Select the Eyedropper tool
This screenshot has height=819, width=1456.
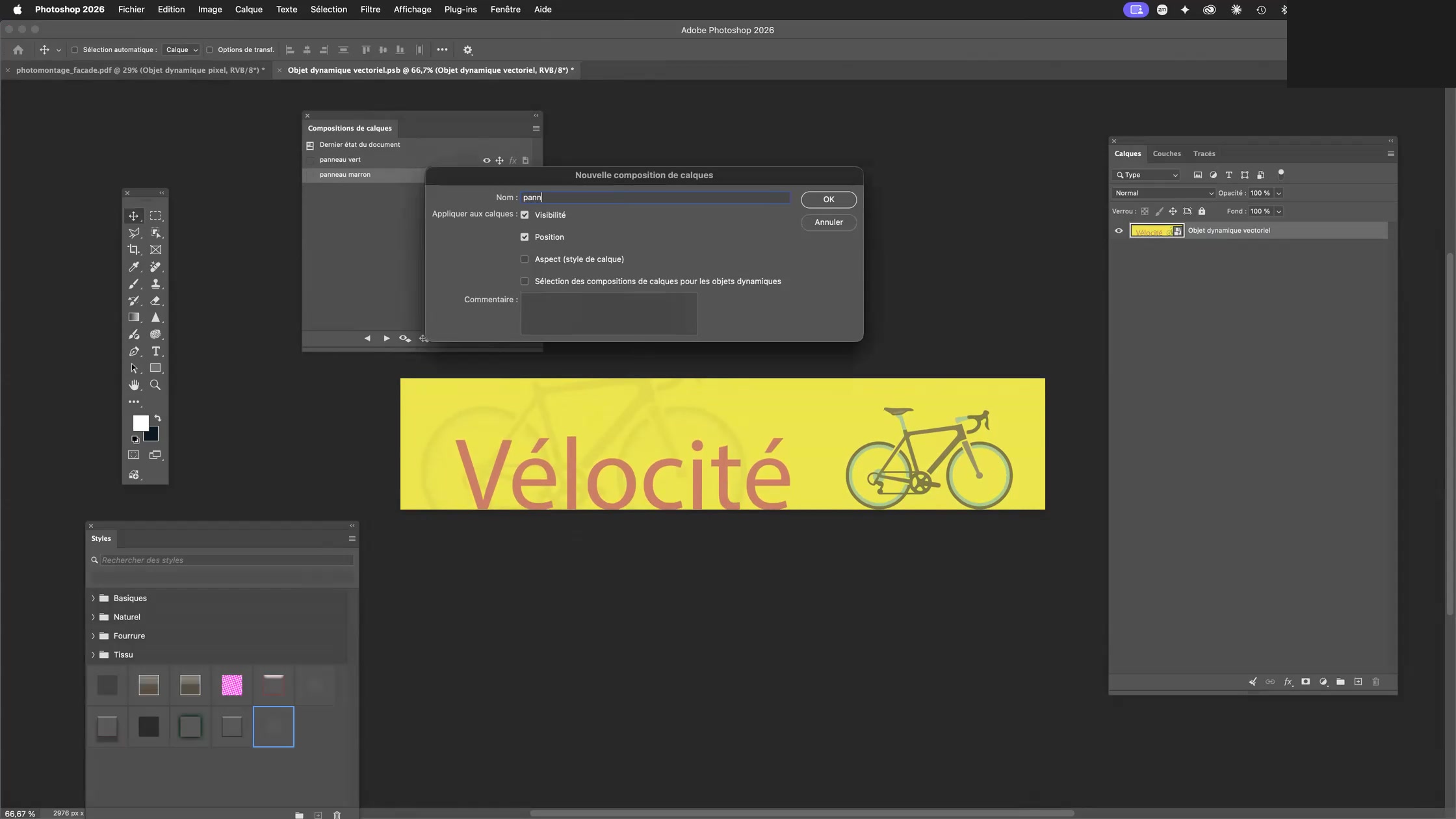(133, 266)
